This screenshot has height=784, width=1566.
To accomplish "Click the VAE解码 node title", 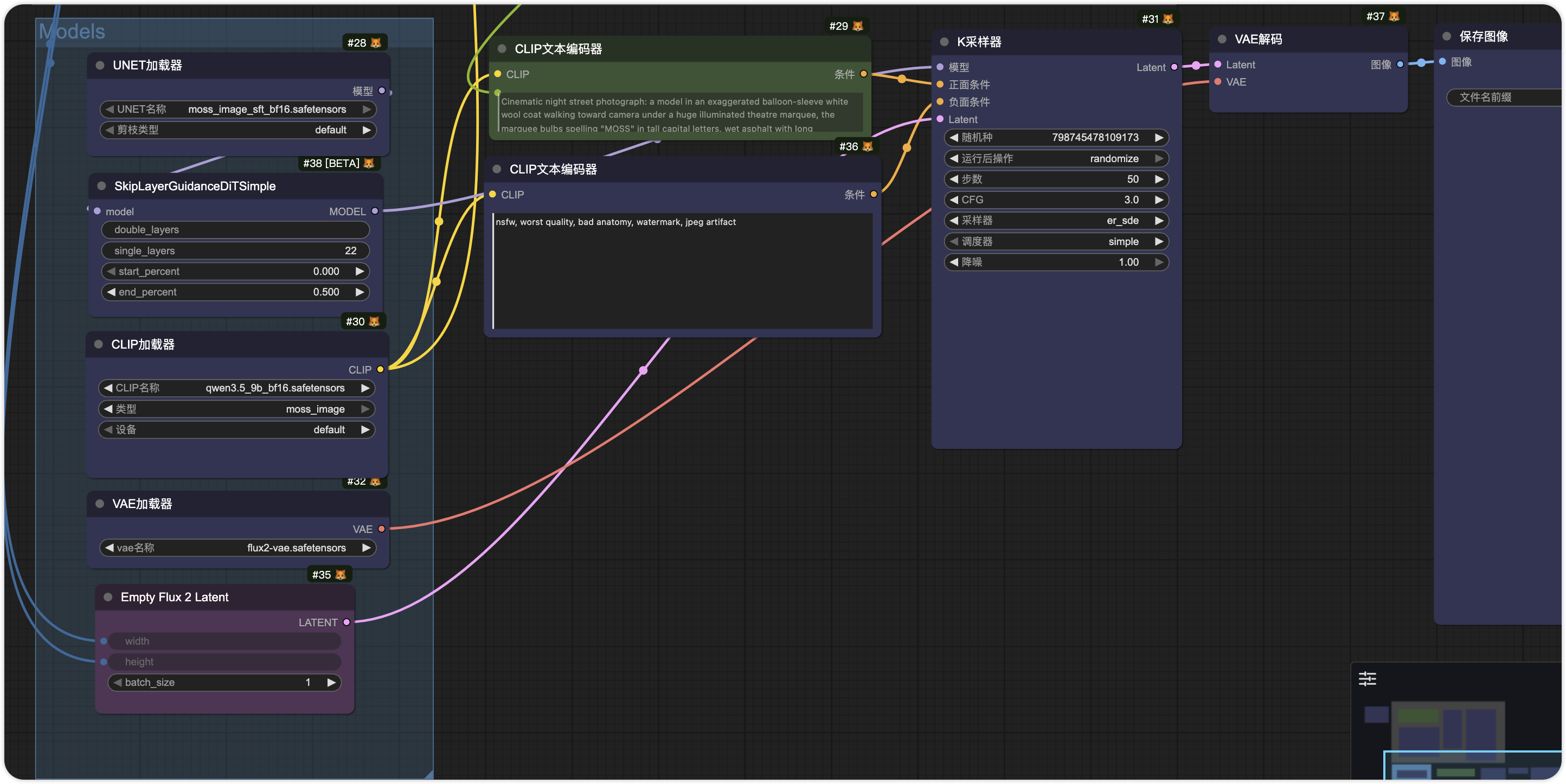I will (1258, 39).
